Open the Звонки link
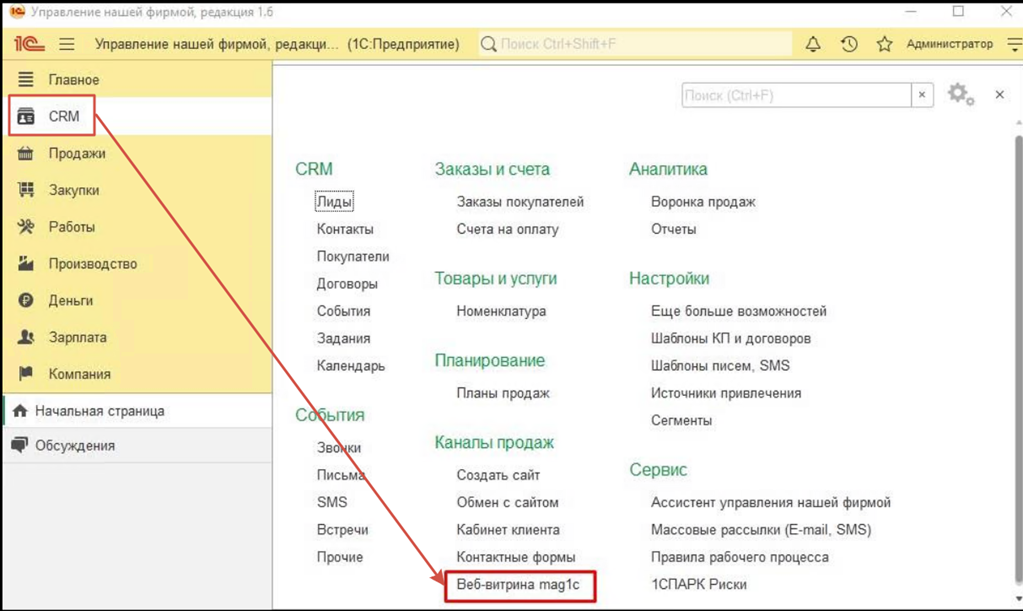Screen dimensions: 1023x611 point(339,448)
